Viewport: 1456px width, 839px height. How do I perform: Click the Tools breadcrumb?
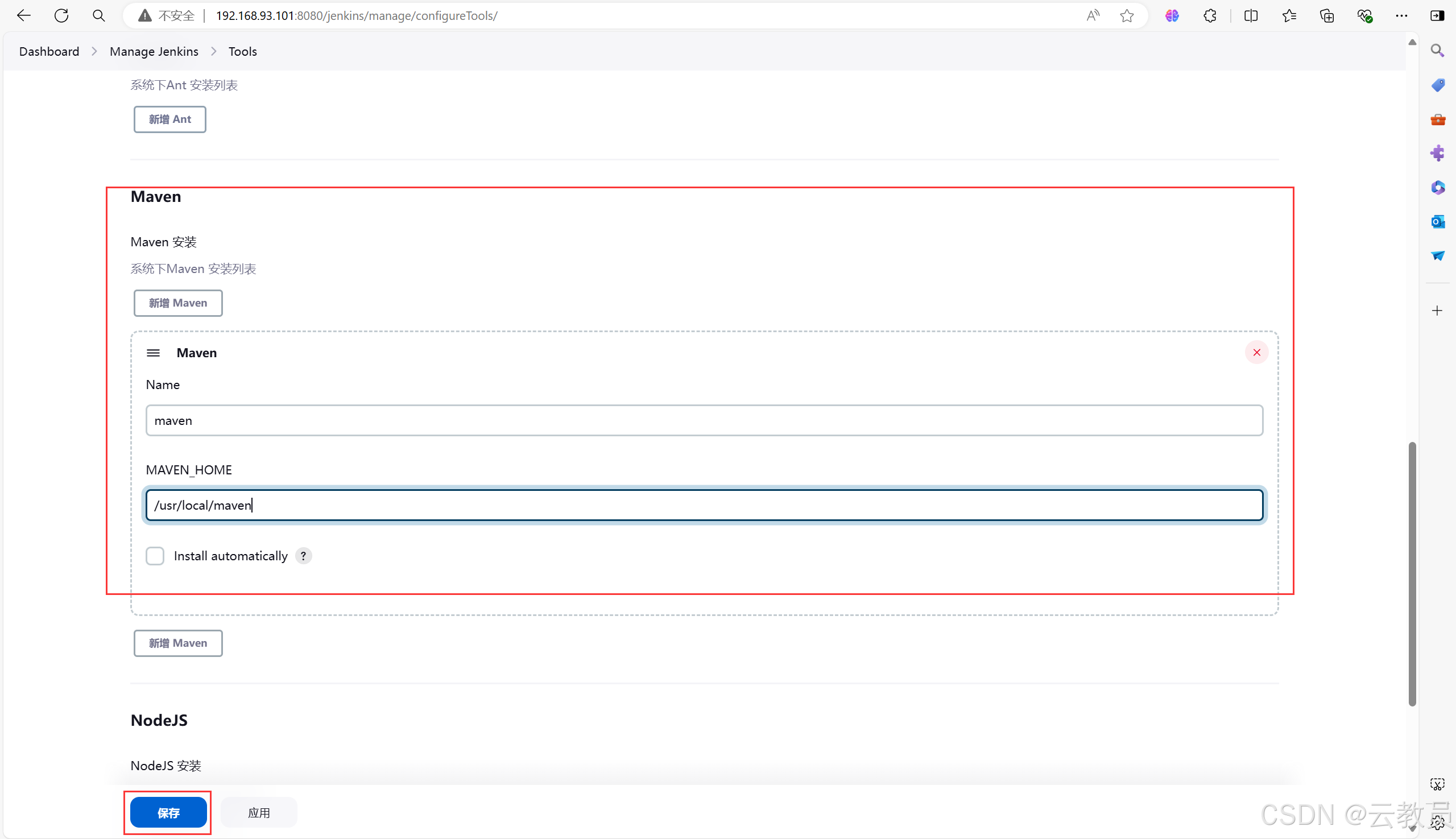[x=242, y=51]
